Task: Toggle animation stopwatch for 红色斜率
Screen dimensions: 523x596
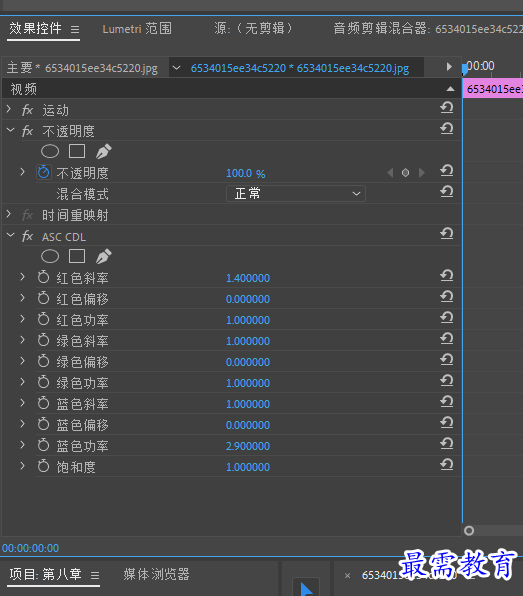Action: [x=44, y=277]
